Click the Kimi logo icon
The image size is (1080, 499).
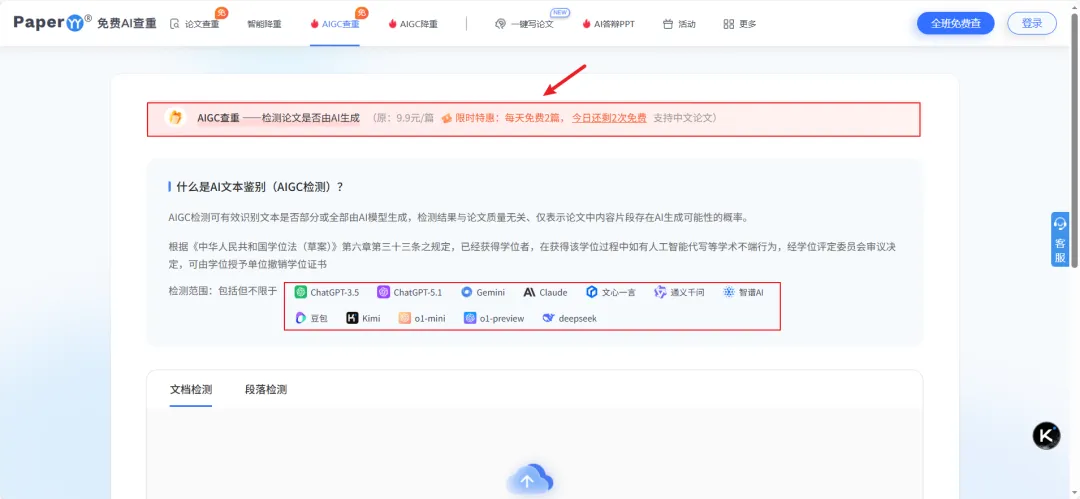click(x=352, y=318)
